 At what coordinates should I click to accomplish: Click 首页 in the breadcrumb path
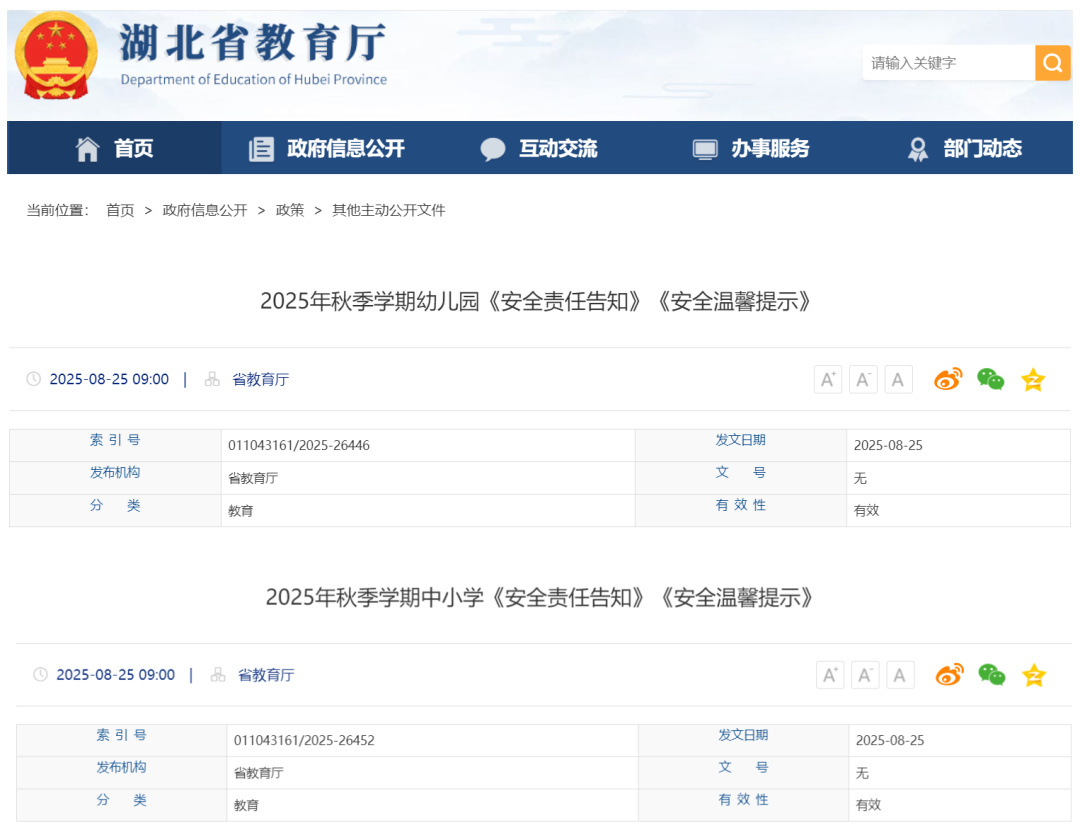120,210
